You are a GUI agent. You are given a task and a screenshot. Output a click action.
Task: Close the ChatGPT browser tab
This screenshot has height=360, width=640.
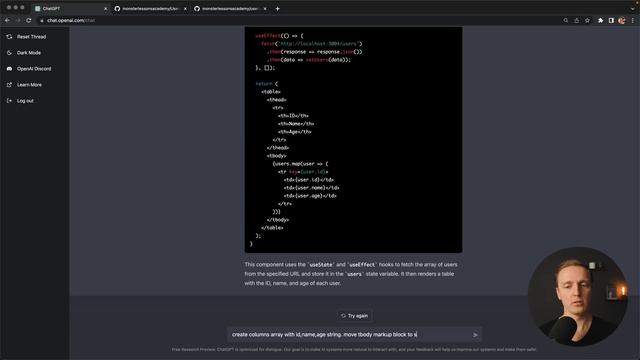105,9
